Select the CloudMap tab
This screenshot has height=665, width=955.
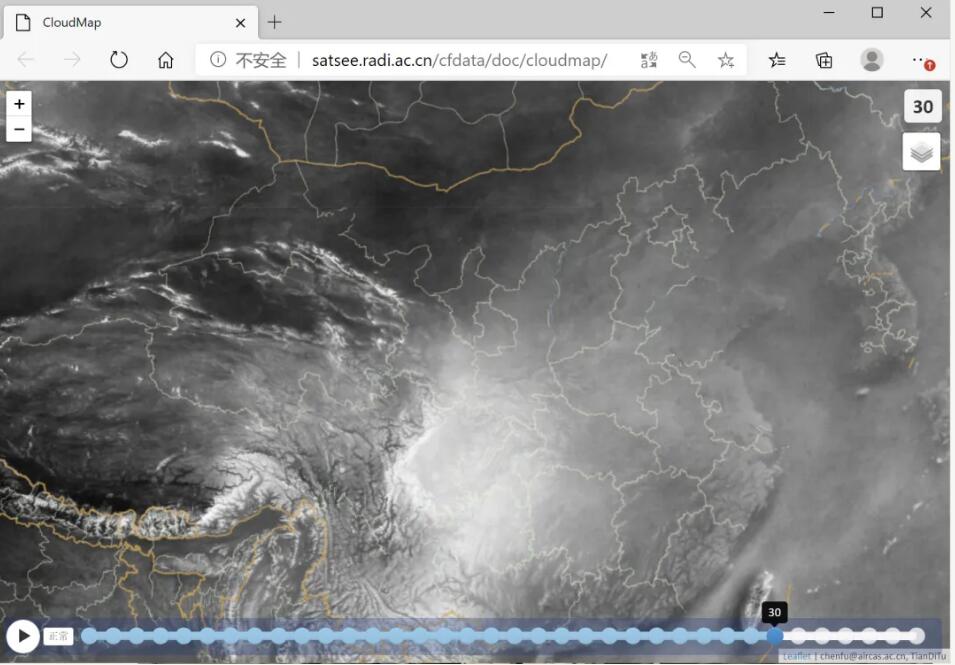pyautogui.click(x=130, y=23)
